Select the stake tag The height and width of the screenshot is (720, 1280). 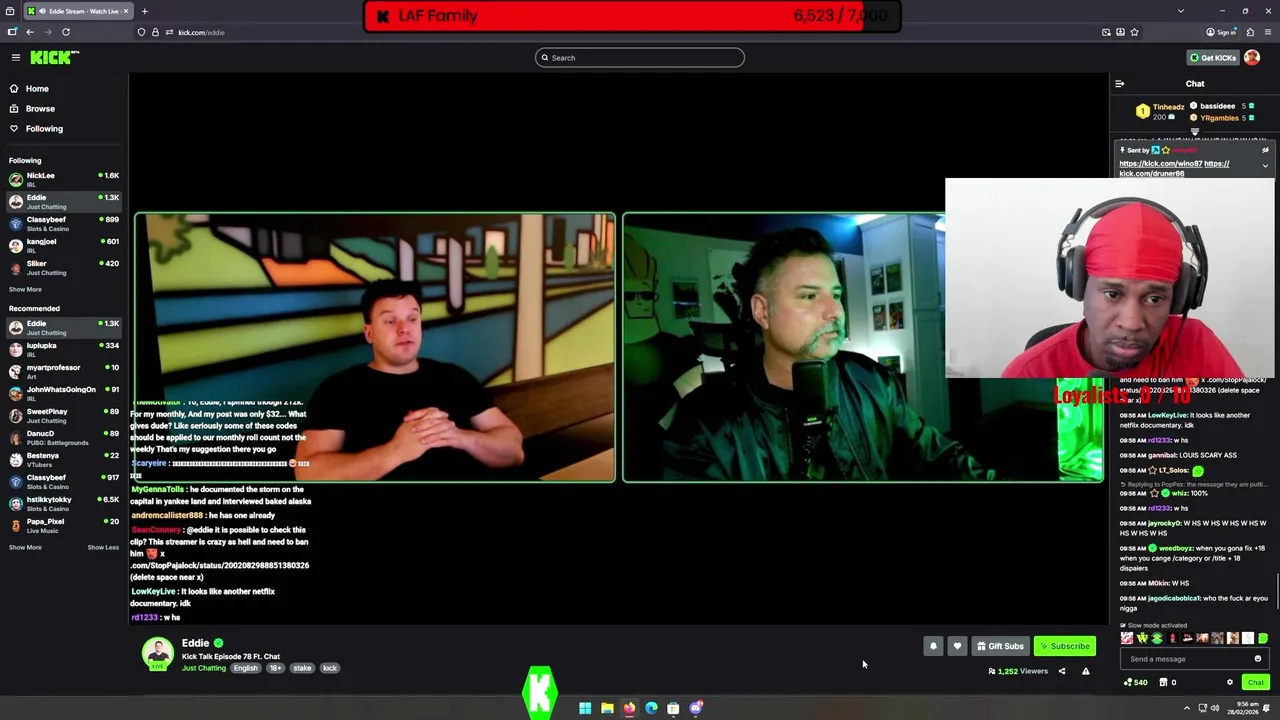(x=302, y=668)
